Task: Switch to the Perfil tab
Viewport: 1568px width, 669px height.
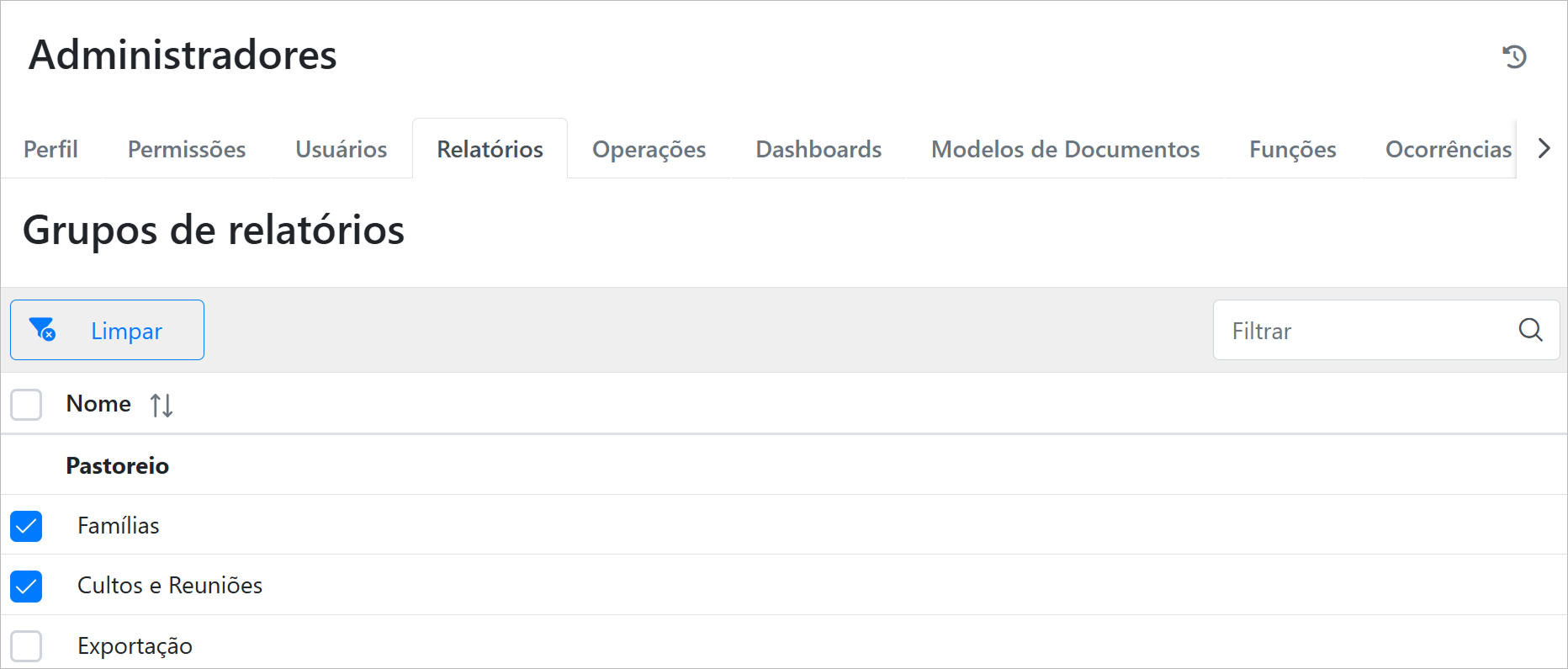Action: point(50,149)
